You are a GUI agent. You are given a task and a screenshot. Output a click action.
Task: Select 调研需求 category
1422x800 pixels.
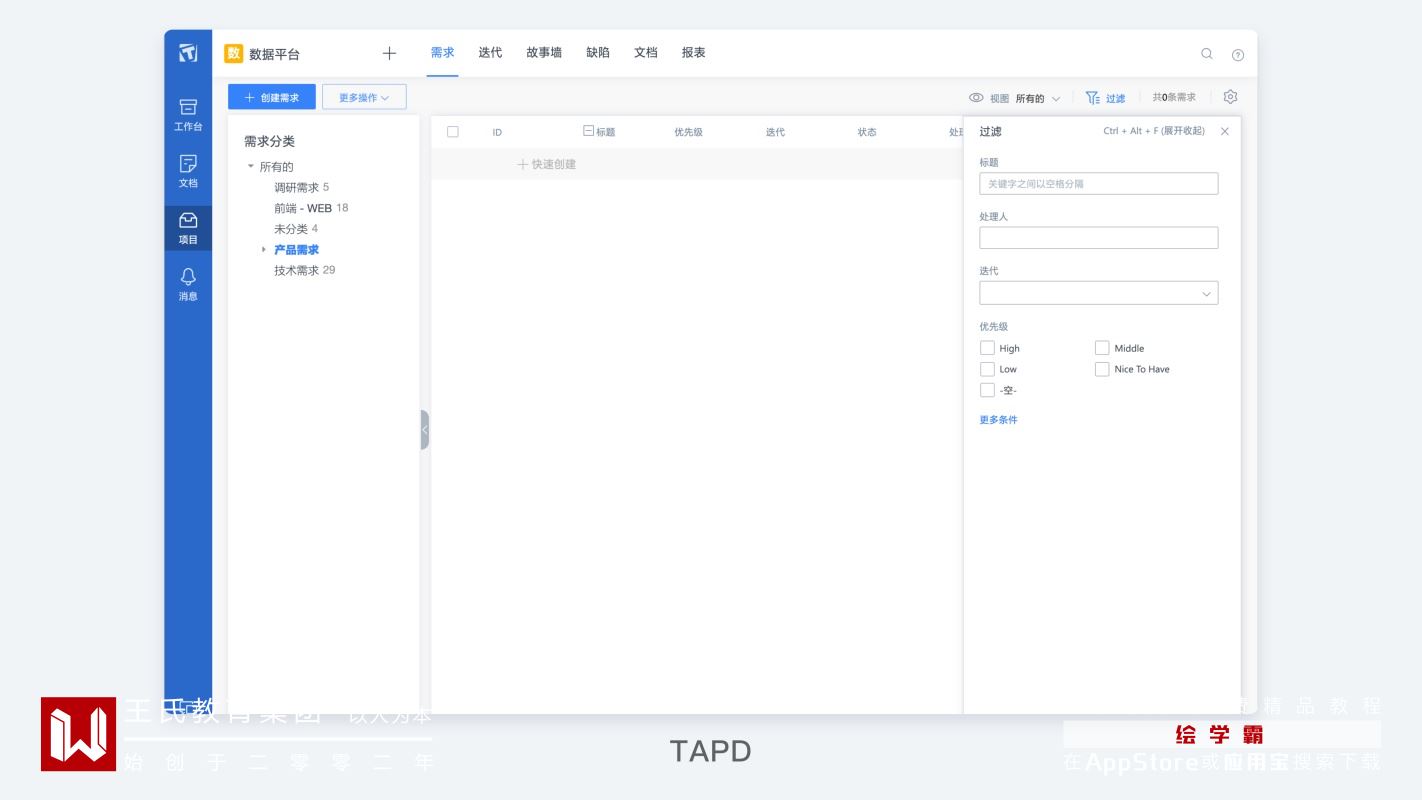point(302,187)
